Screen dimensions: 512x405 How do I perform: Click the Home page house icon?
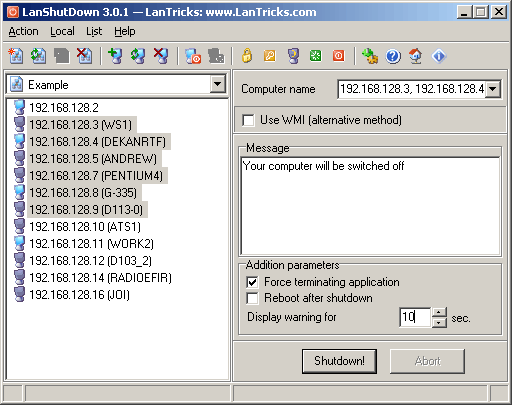[416, 56]
